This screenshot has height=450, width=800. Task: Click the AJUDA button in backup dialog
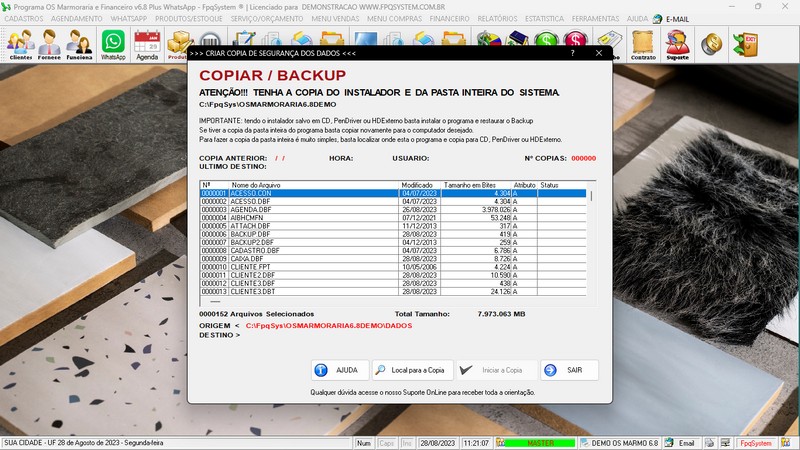(339, 370)
